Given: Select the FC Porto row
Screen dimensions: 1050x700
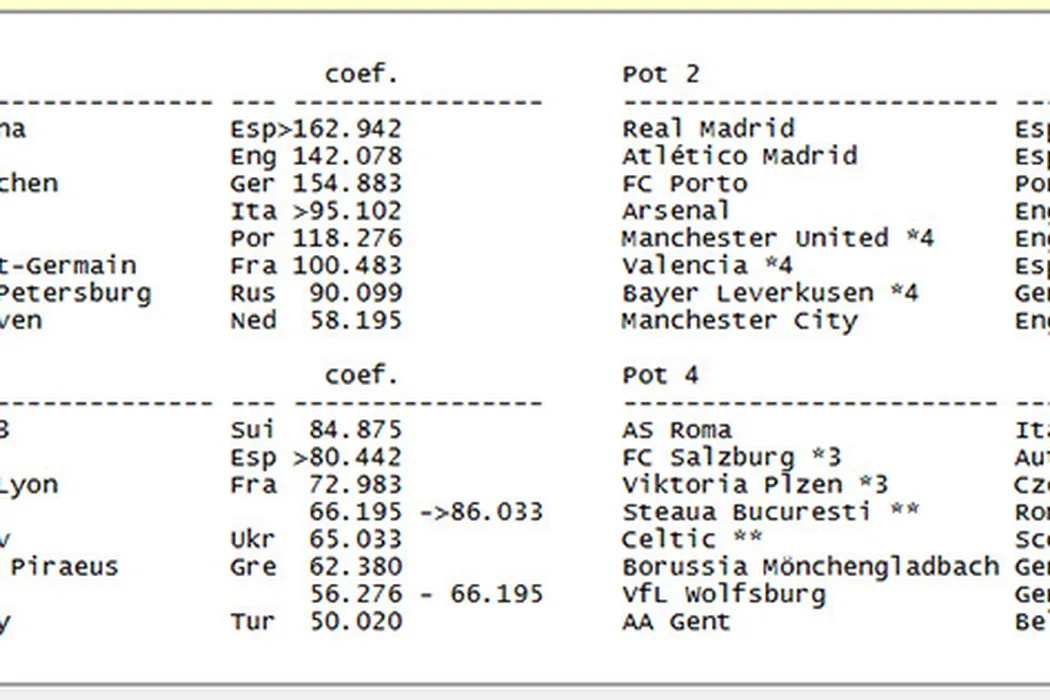Looking at the screenshot, I should point(684,184).
